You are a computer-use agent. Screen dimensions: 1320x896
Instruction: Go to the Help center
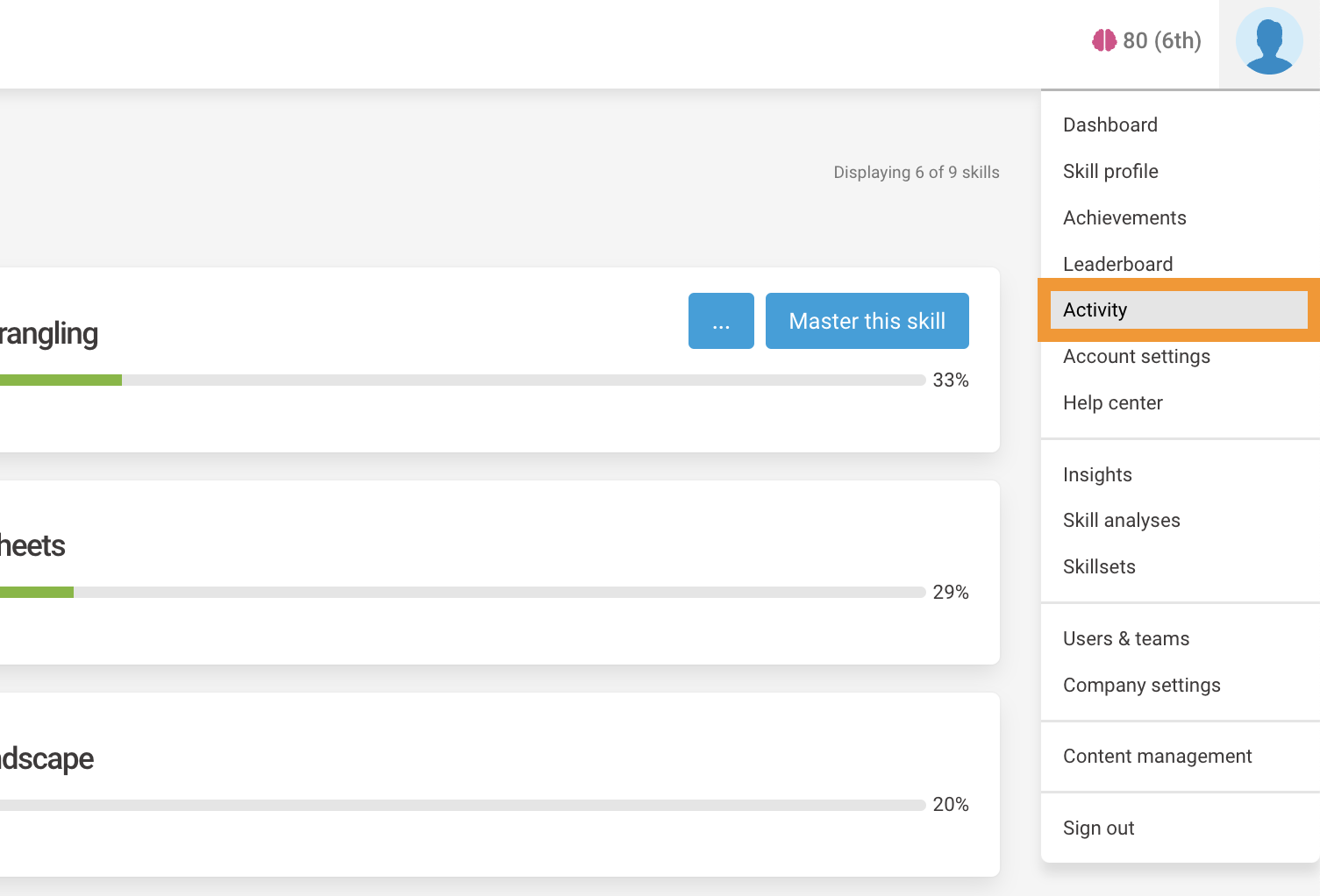1112,402
